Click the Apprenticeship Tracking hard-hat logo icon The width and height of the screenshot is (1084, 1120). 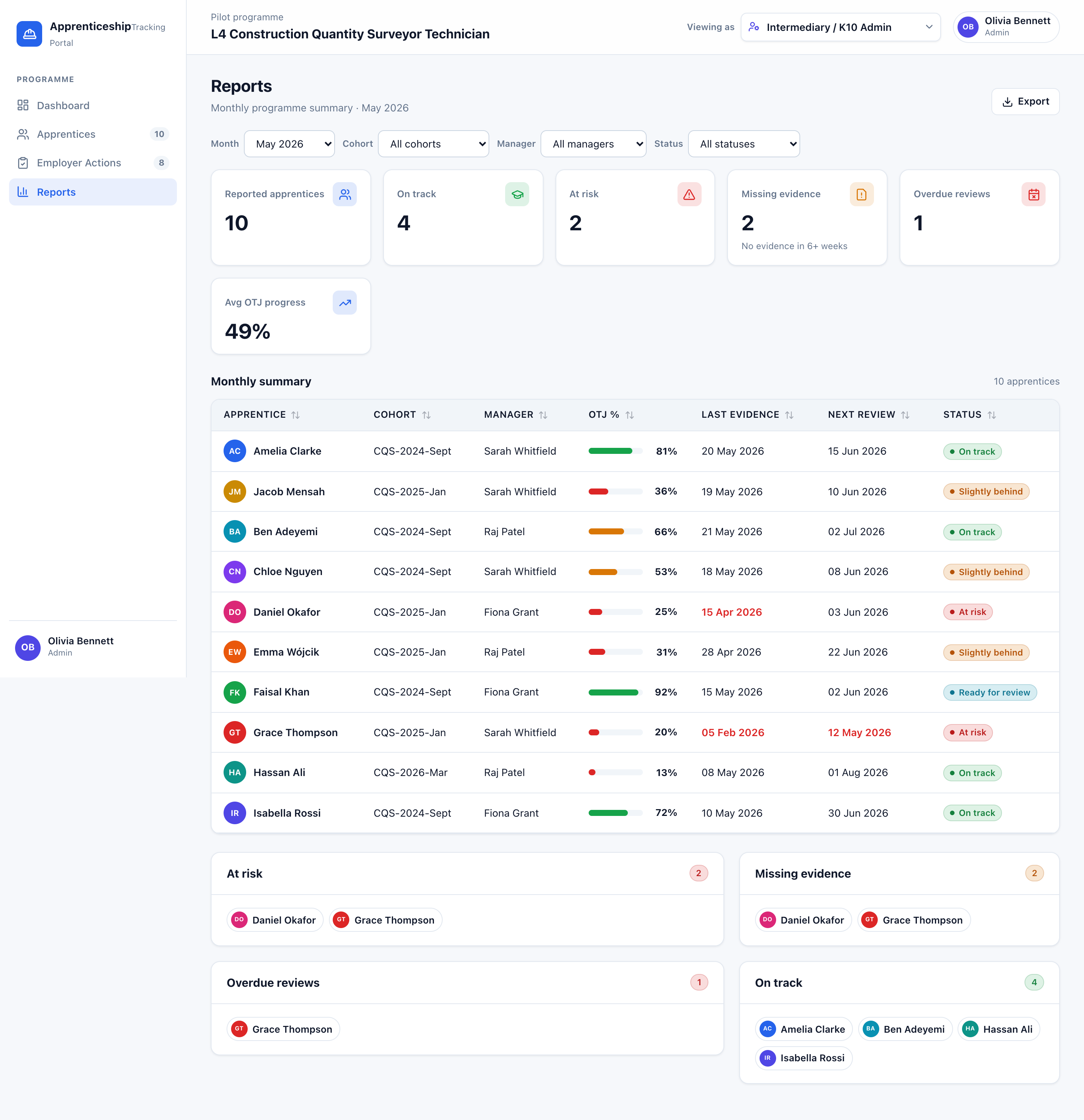29,34
